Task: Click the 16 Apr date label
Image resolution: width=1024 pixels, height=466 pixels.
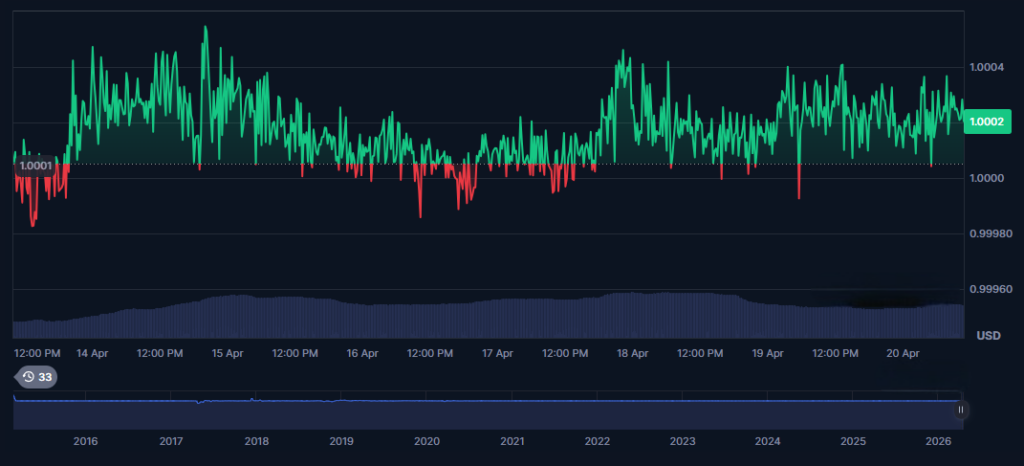Action: (362, 353)
